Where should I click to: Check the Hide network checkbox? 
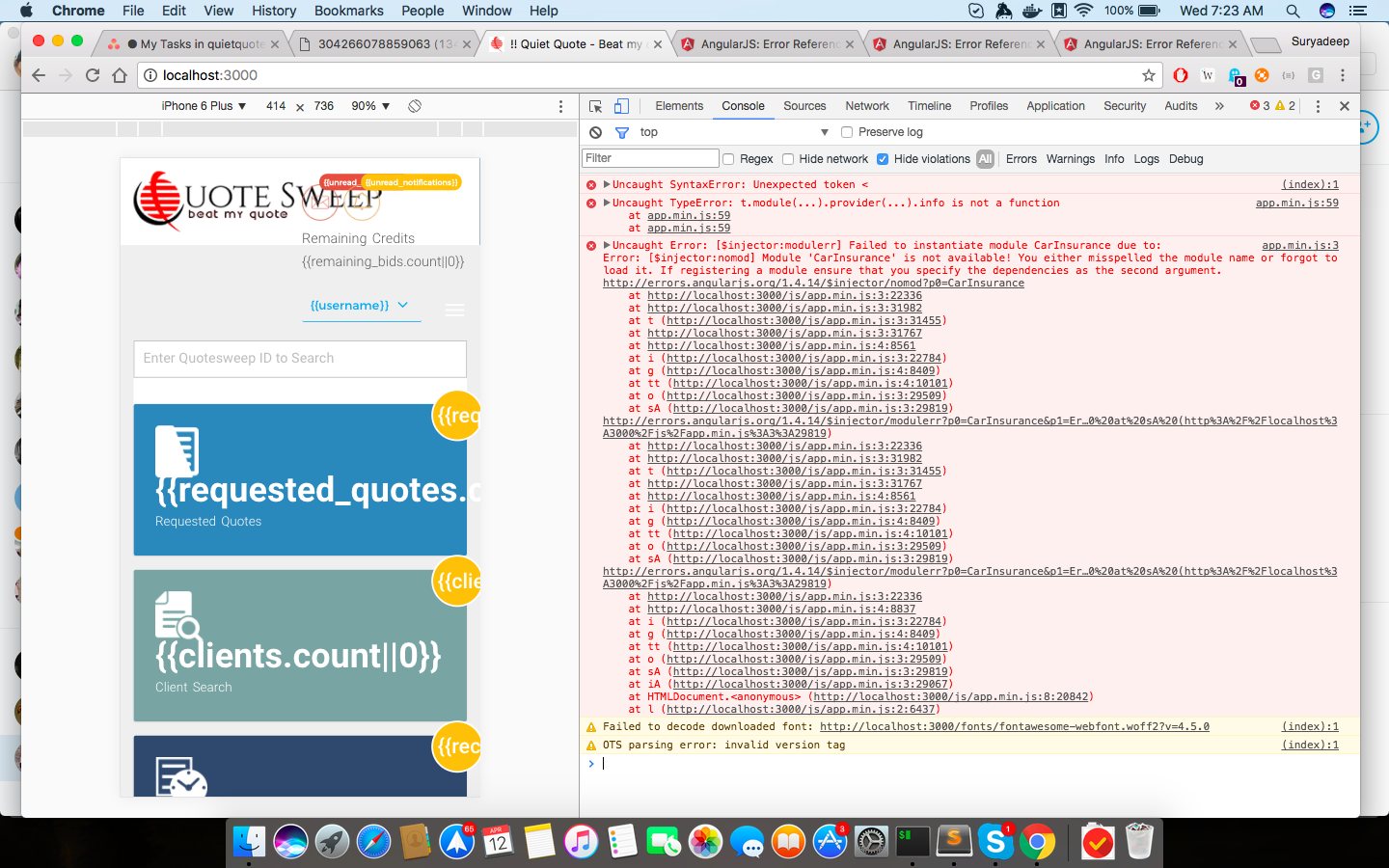[x=788, y=159]
